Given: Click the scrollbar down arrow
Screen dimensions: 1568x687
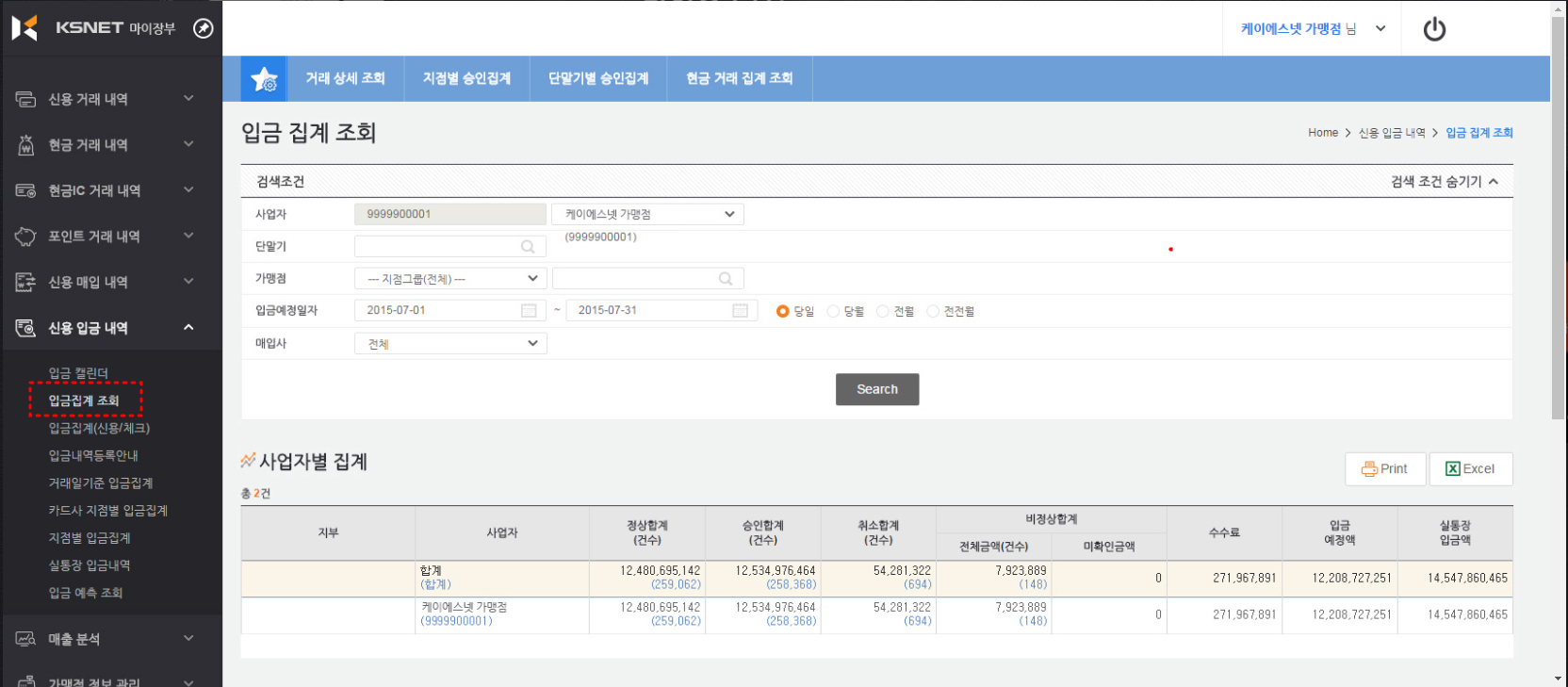Looking at the screenshot, I should click(x=1559, y=679).
